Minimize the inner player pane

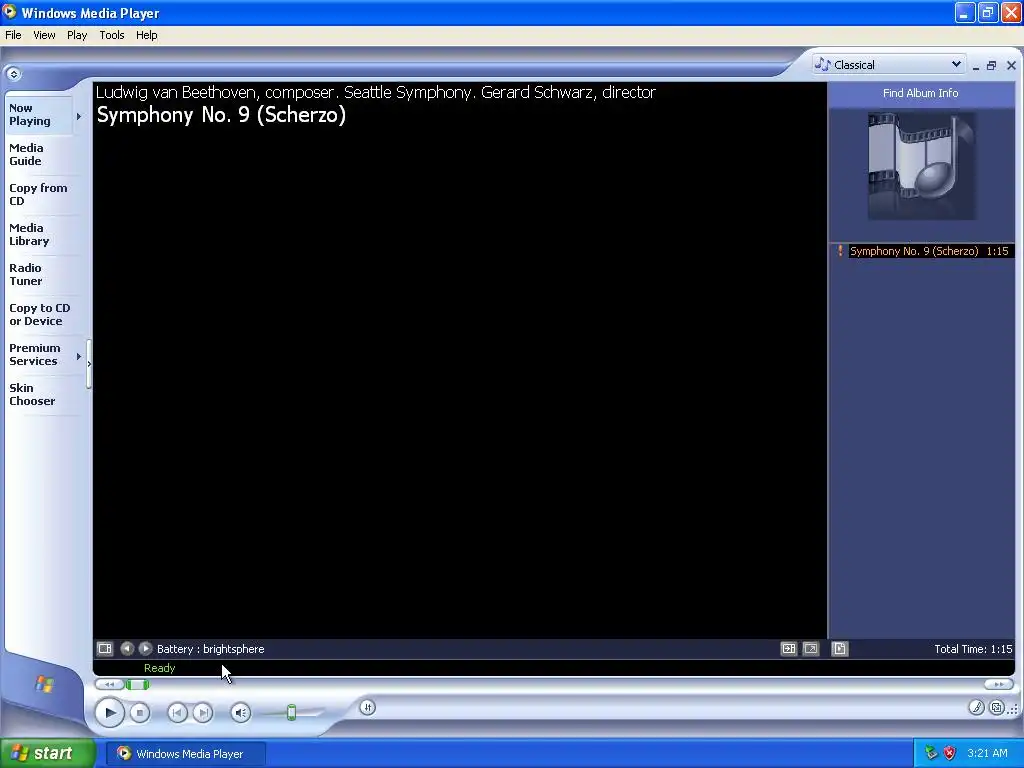tap(976, 66)
